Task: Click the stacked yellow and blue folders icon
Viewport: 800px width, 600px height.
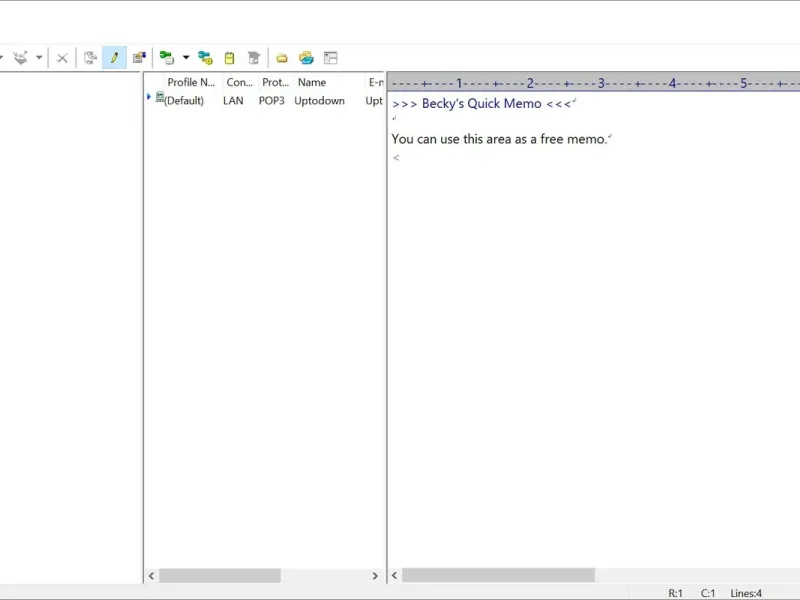Action: [306, 58]
